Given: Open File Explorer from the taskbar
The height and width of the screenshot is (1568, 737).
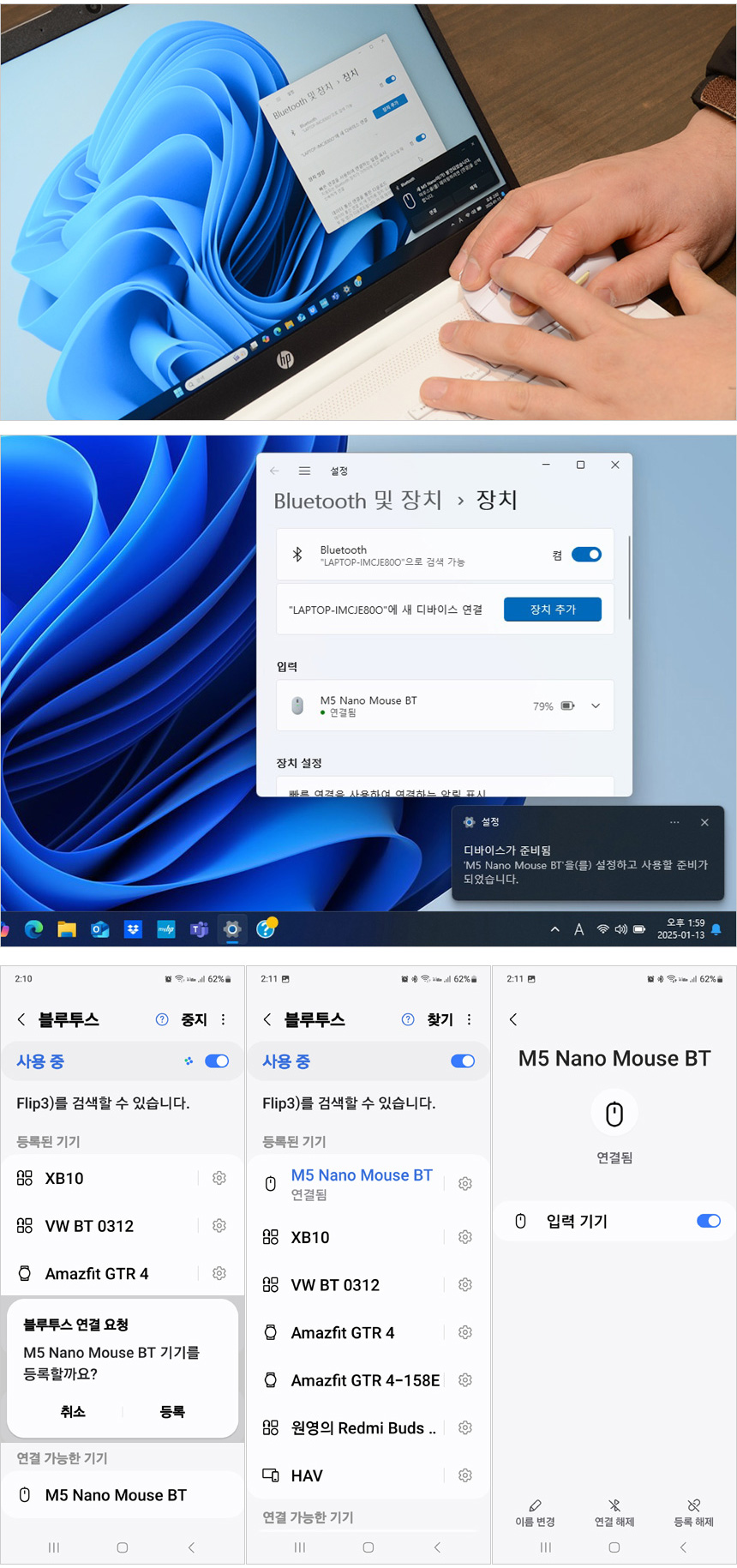Looking at the screenshot, I should (67, 929).
